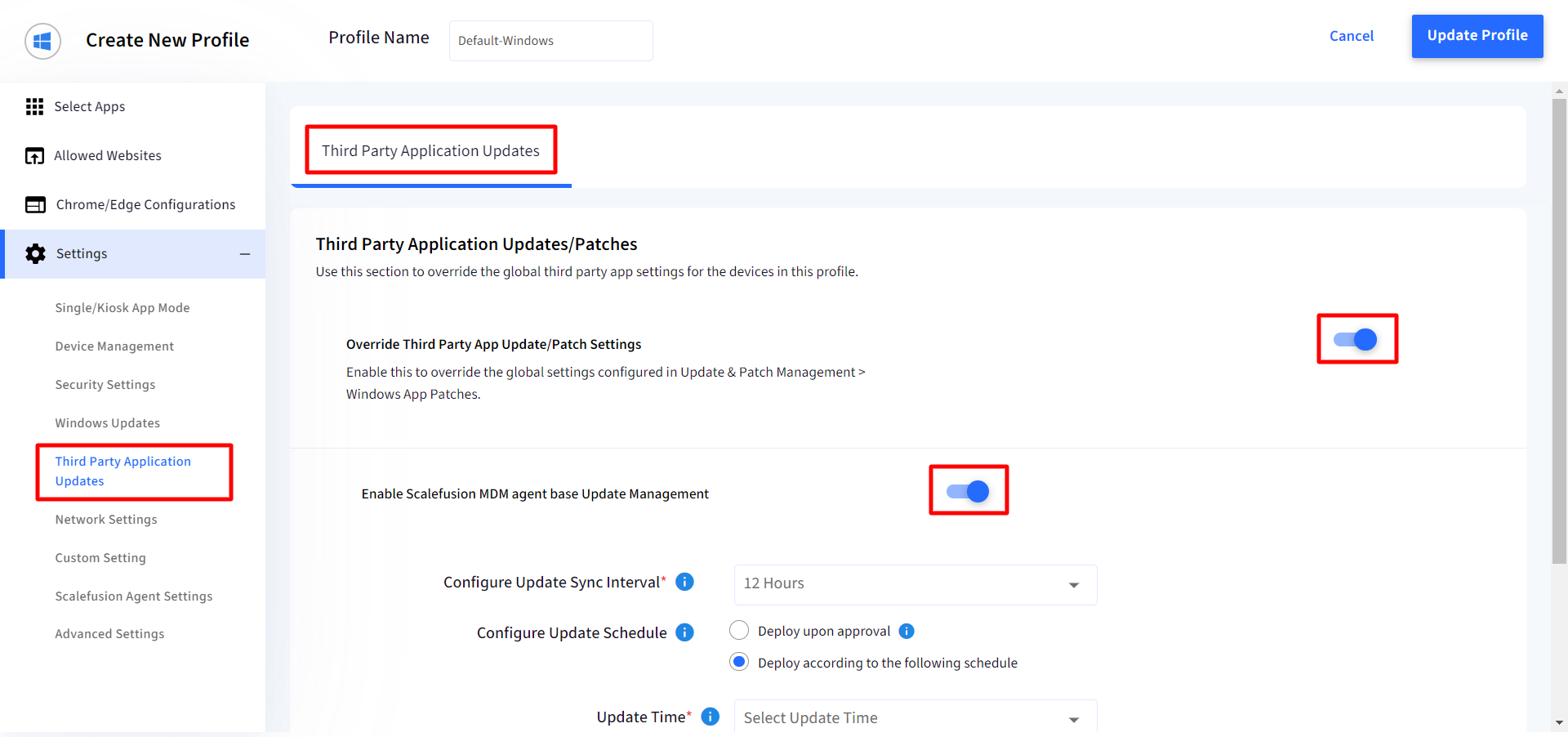Open the Third Party Application Updates tab

click(x=430, y=151)
